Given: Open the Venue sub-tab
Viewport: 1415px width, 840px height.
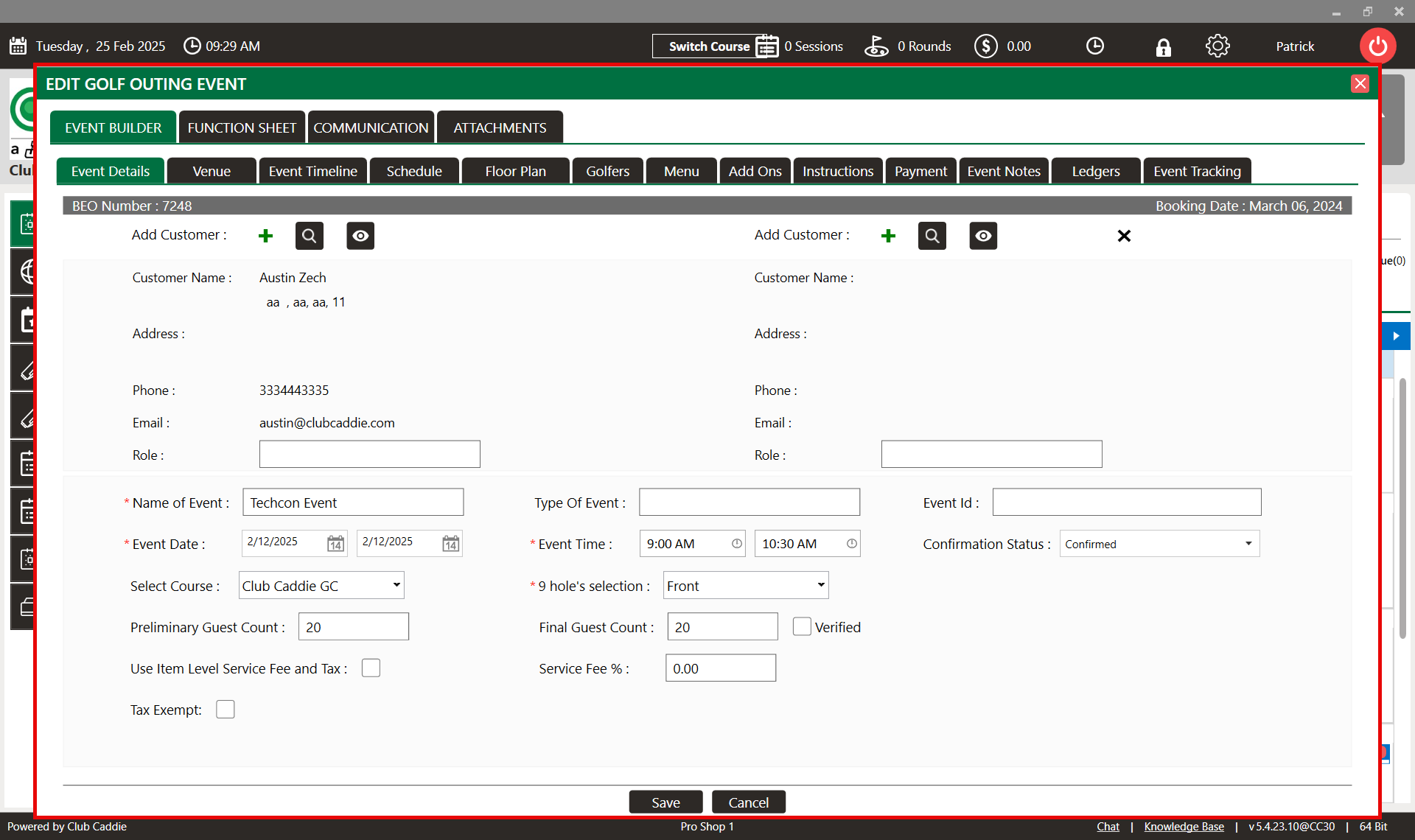Looking at the screenshot, I should click(212, 171).
